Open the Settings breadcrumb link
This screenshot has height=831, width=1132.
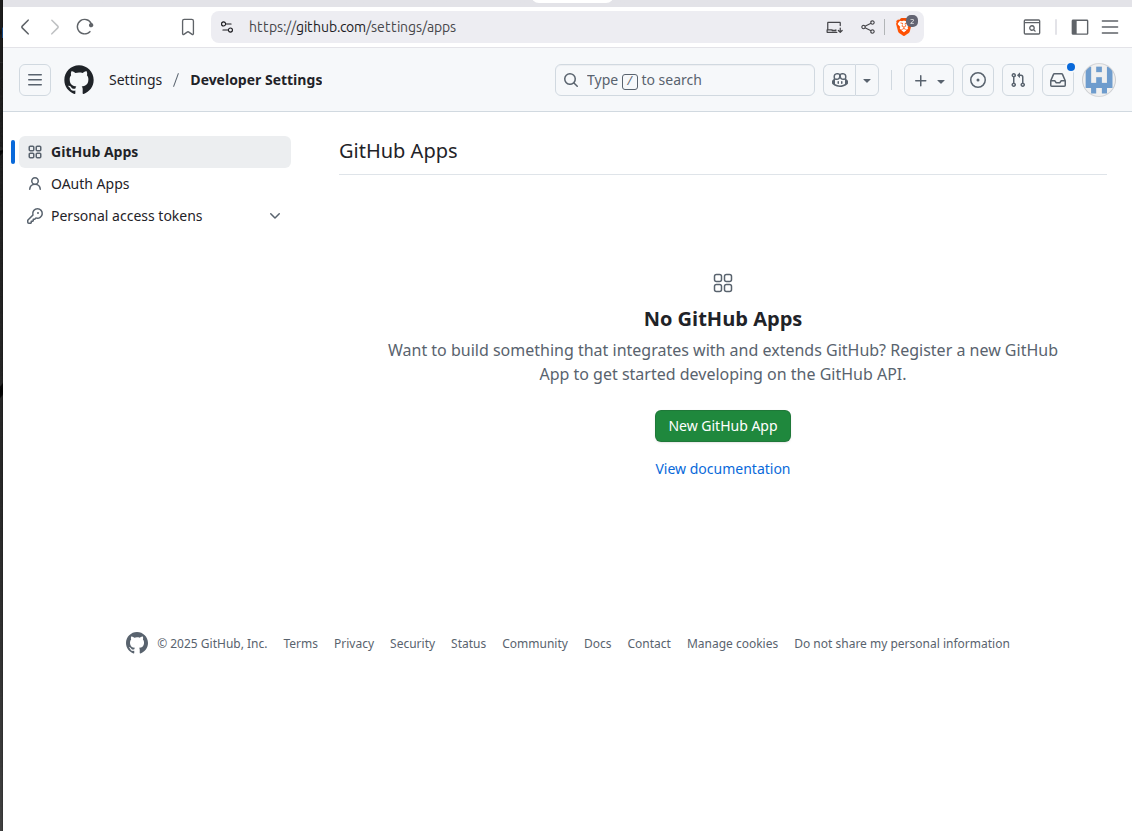pyautogui.click(x=135, y=80)
